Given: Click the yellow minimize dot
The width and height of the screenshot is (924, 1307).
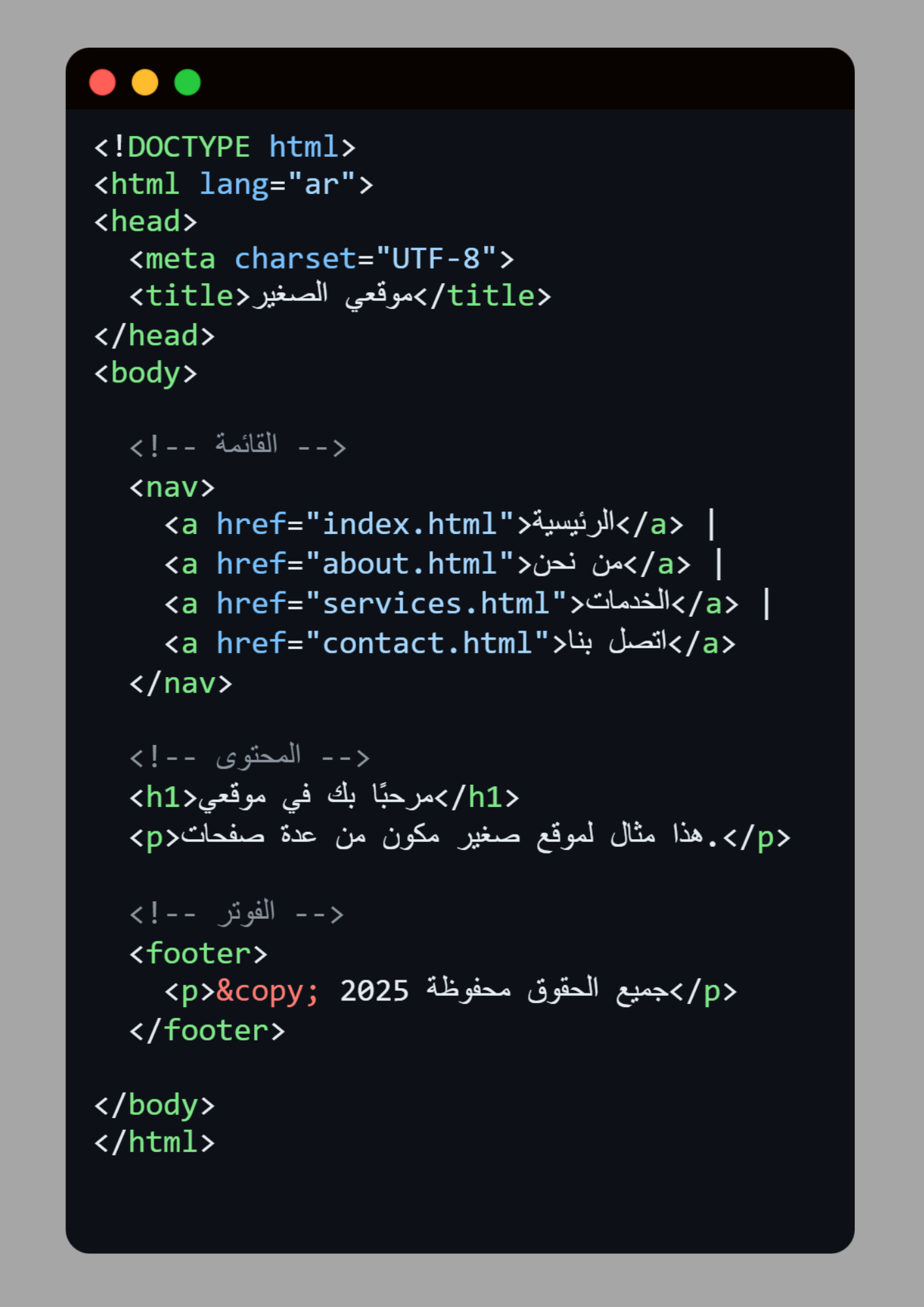Looking at the screenshot, I should click(145, 83).
